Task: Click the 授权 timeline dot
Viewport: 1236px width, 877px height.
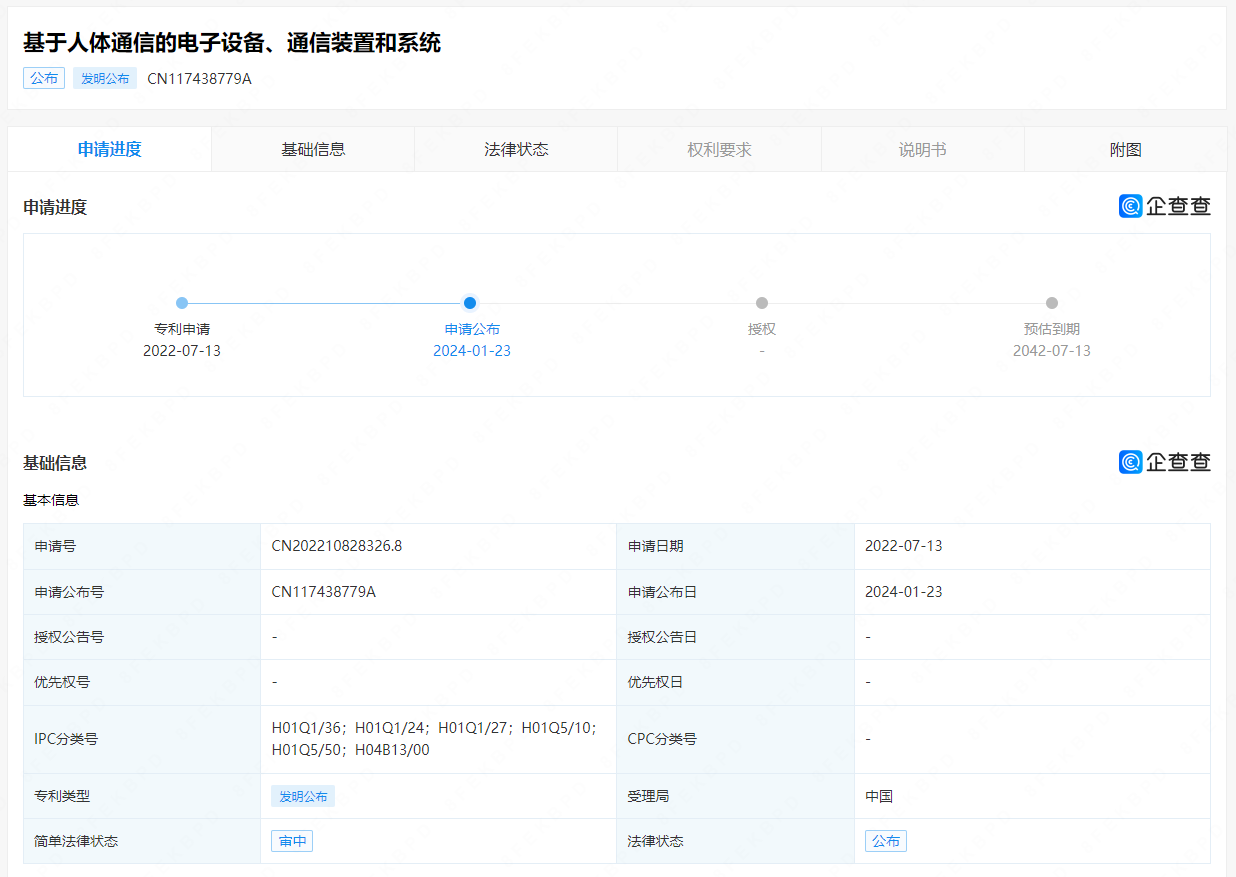Action: [x=762, y=303]
